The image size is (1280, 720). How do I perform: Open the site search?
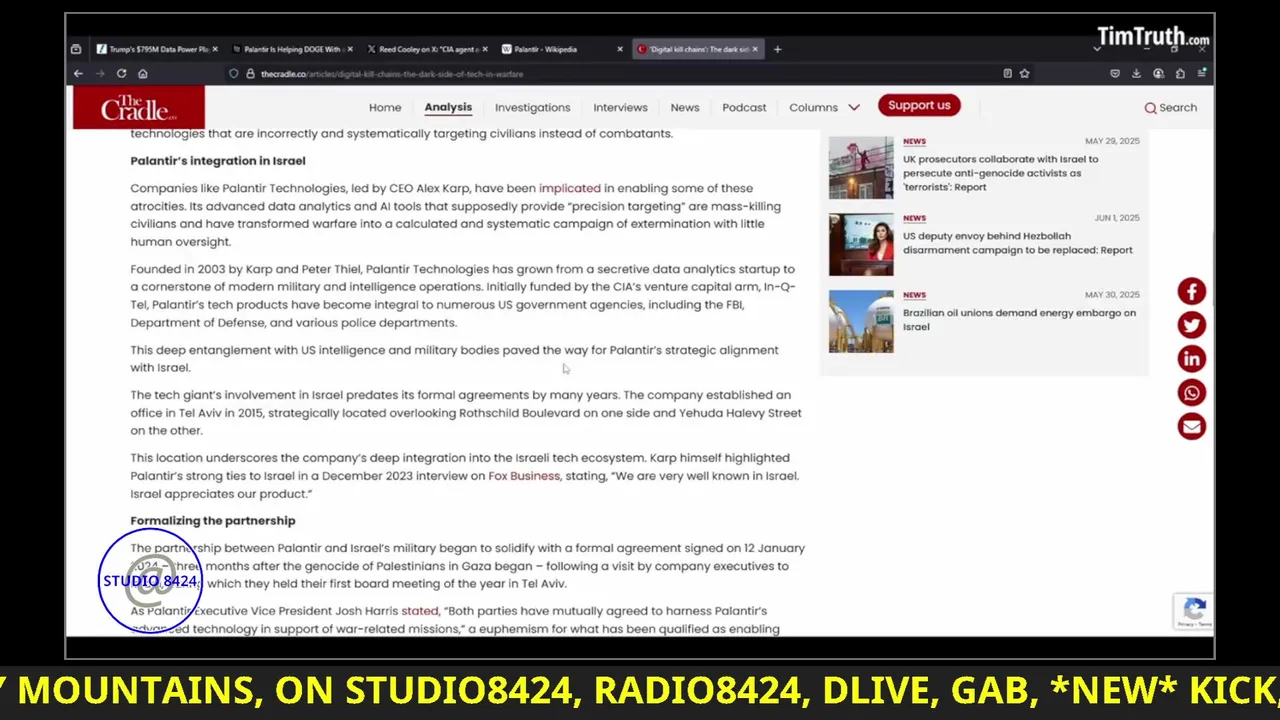[x=1170, y=107]
